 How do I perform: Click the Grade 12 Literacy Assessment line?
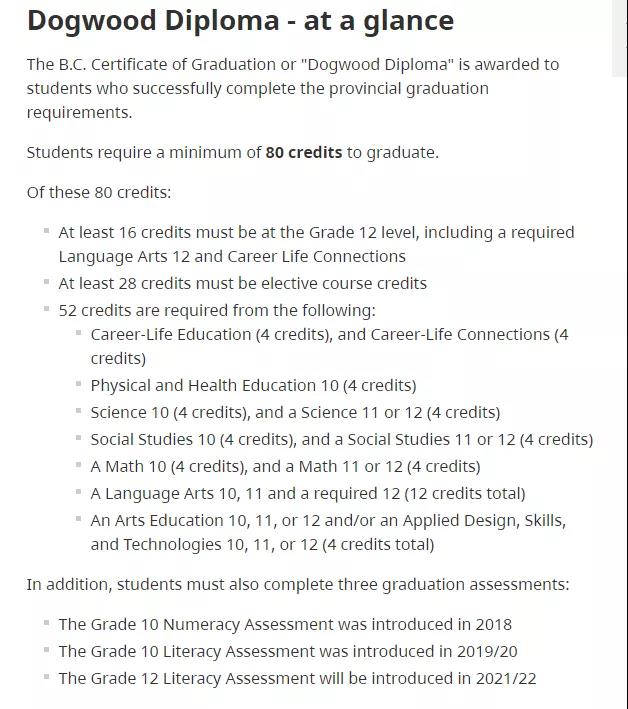pos(297,679)
